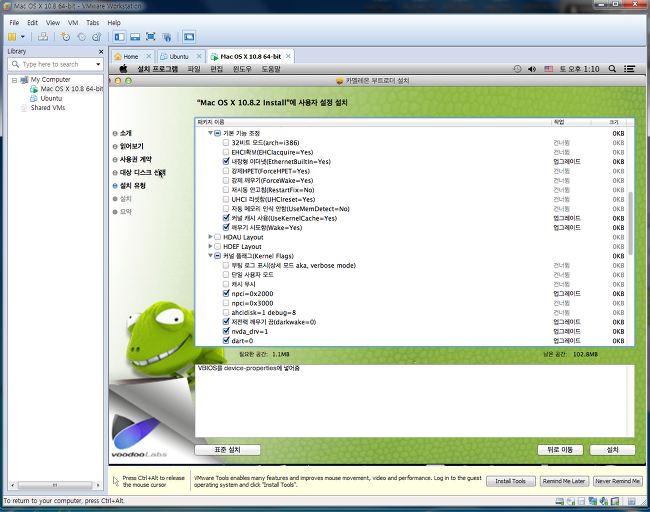
Task: Click the 설치 install button
Action: [x=612, y=450]
